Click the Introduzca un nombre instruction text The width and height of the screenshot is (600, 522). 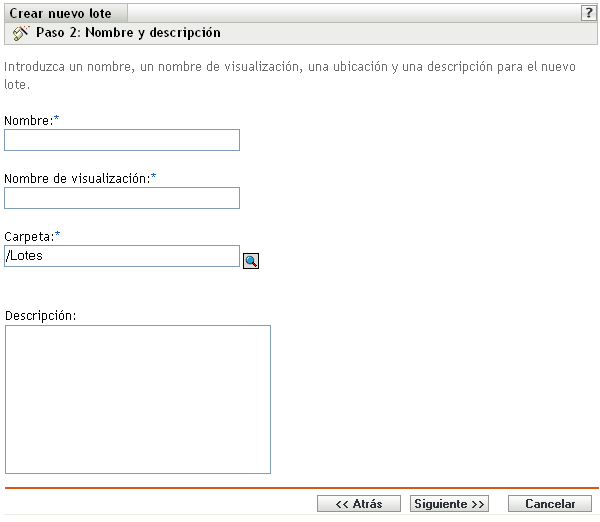pyautogui.click(x=290, y=75)
